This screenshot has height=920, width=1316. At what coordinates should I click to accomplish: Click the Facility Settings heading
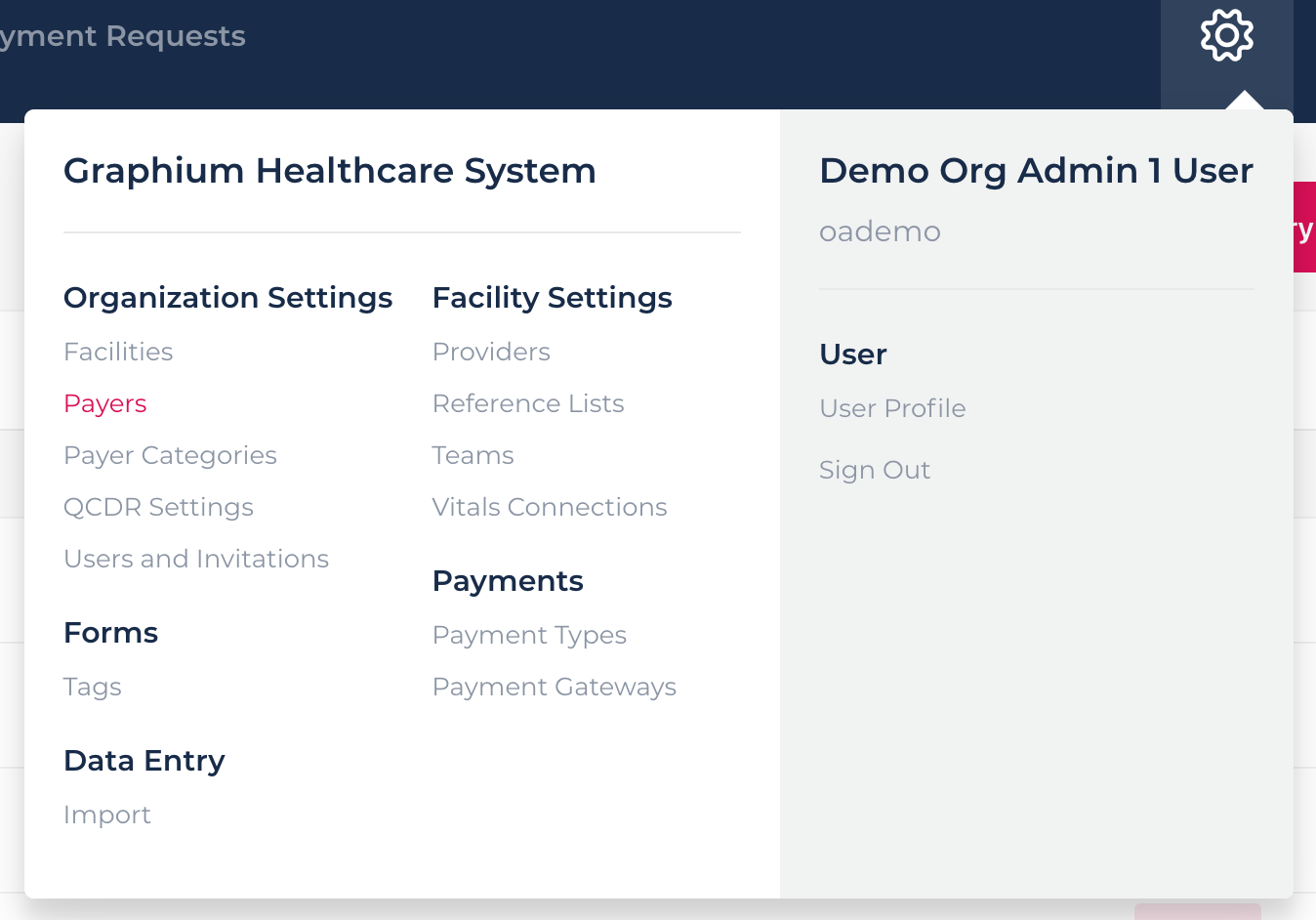click(552, 297)
